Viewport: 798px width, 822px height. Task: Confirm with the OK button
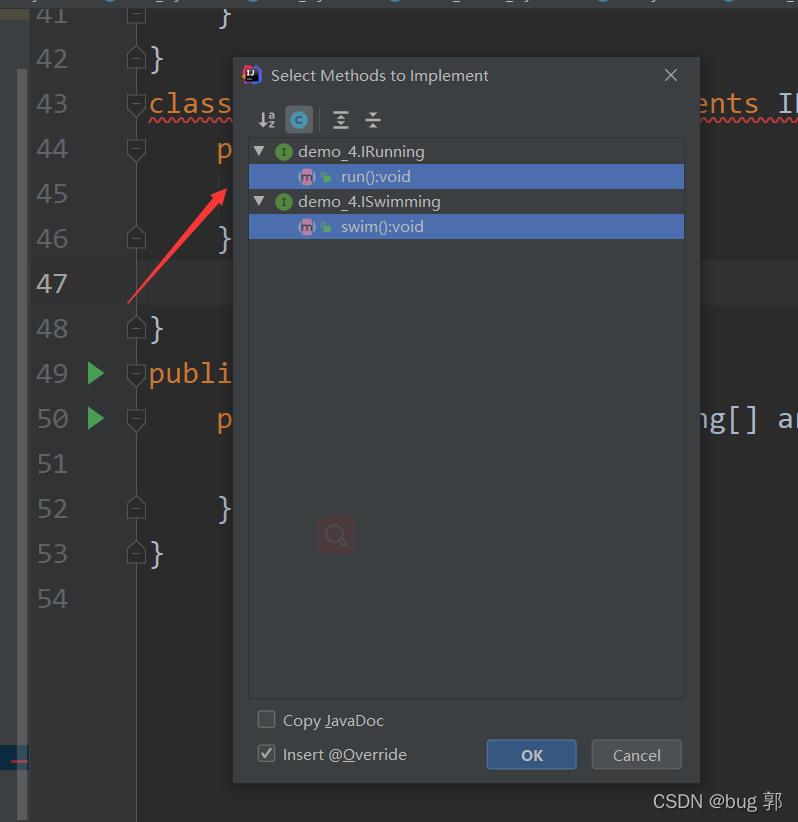tap(532, 755)
